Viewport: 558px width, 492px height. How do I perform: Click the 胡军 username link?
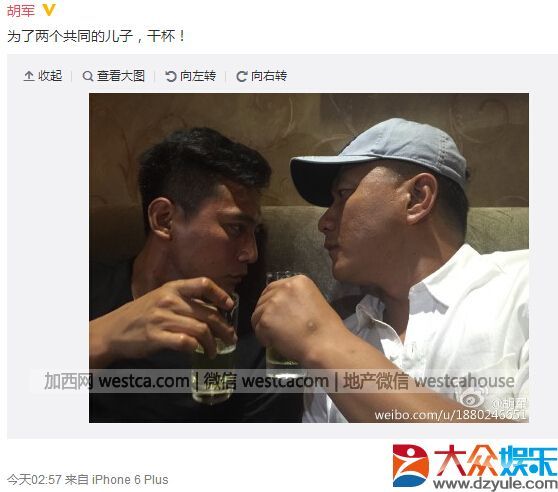tap(21, 11)
